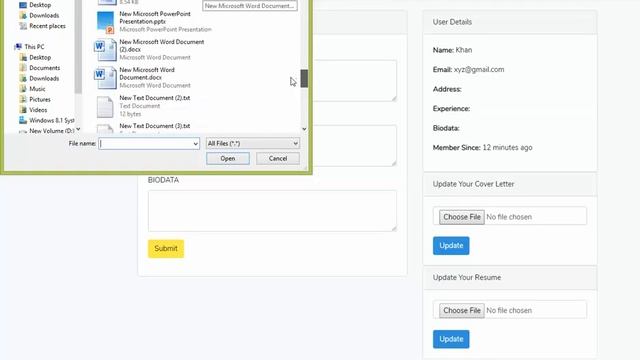
Task: Open the Videos folder icon in sidebar
Action: point(23,110)
